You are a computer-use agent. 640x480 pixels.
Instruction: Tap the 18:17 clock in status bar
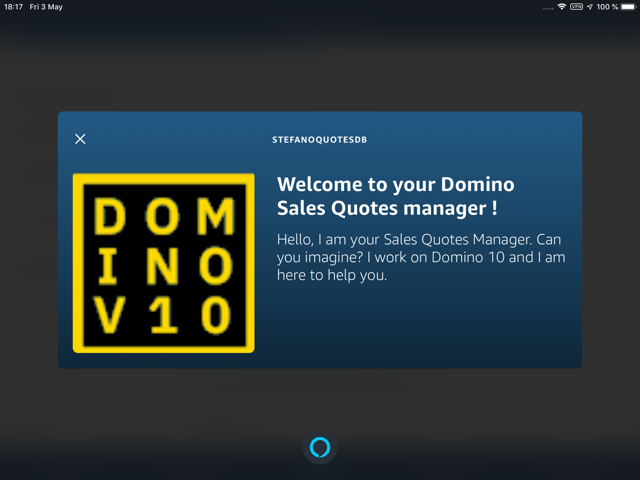pyautogui.click(x=13, y=7)
